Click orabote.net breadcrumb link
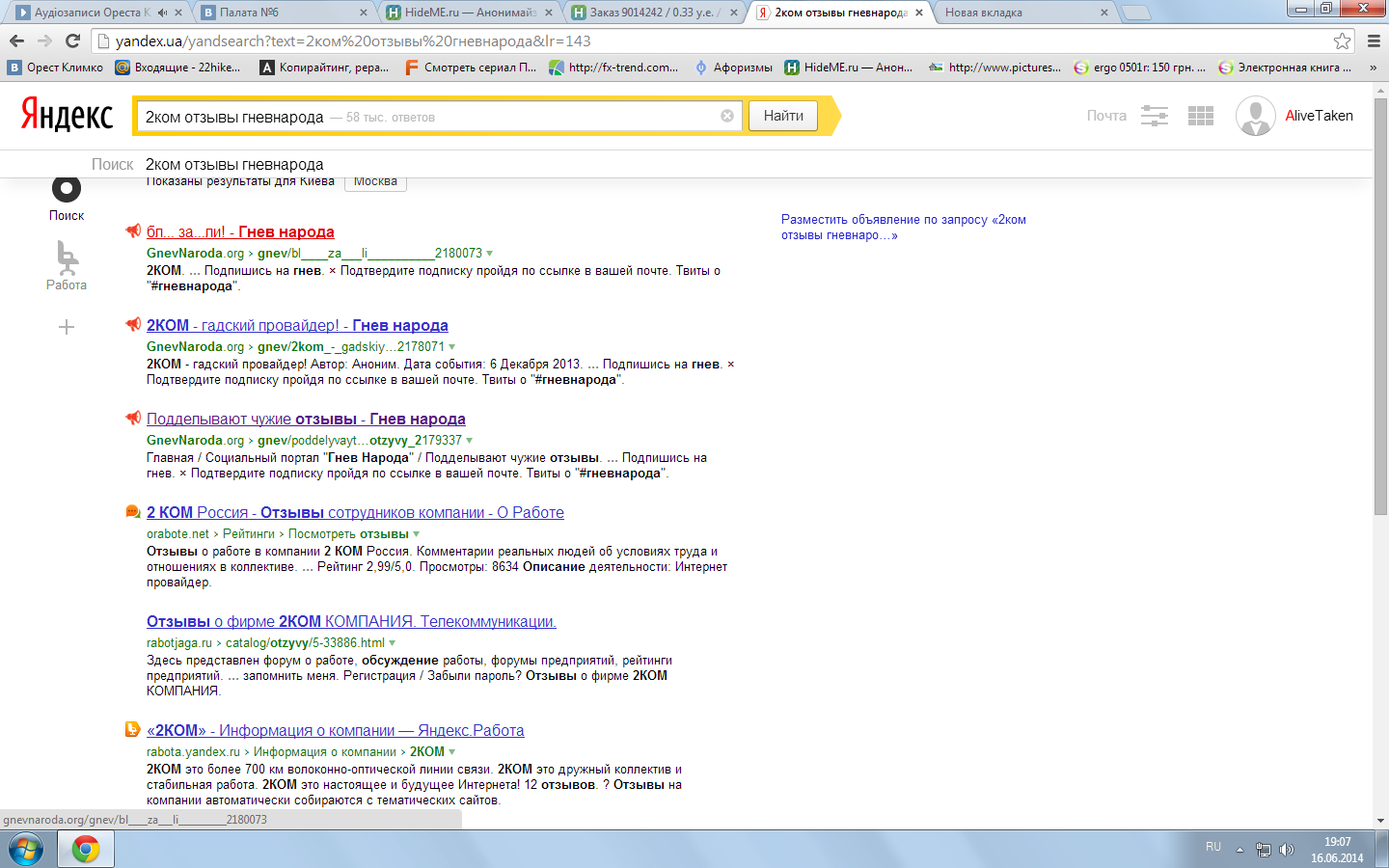Viewport: 1389px width, 868px height. tap(177, 534)
